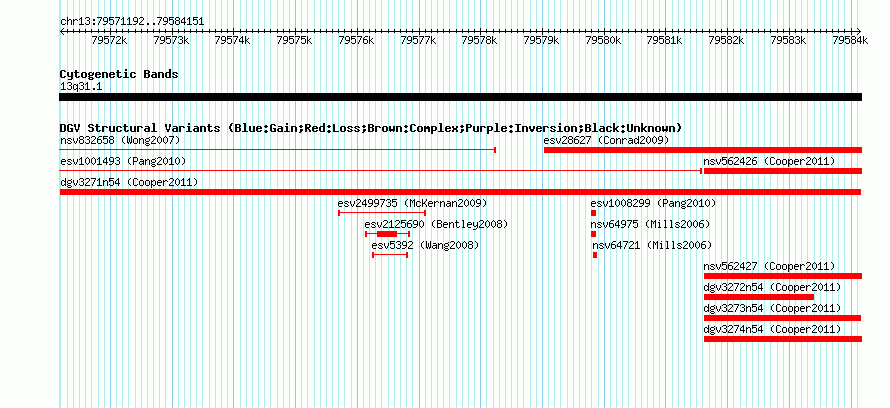Click the black 13q31.1 cytogenetic band bar
This screenshot has height=408, width=890.
click(460, 97)
